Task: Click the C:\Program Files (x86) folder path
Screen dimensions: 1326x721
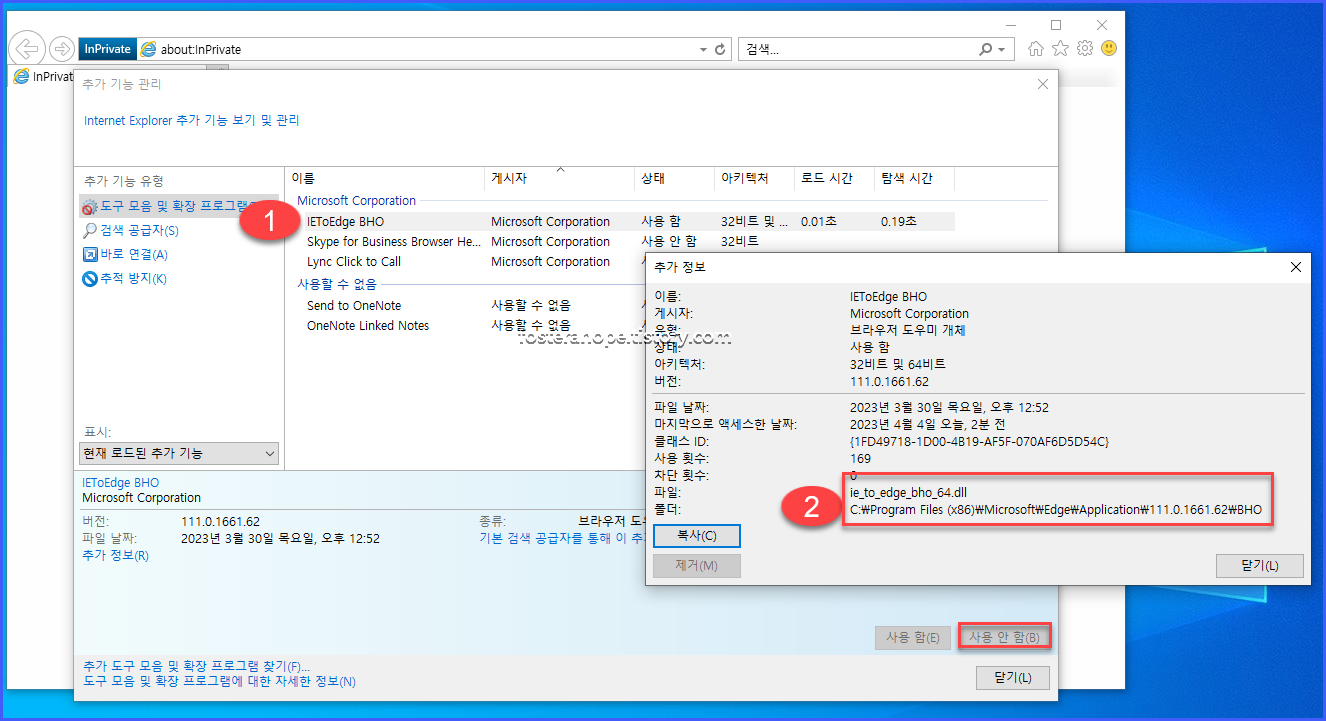Action: [x=1056, y=510]
